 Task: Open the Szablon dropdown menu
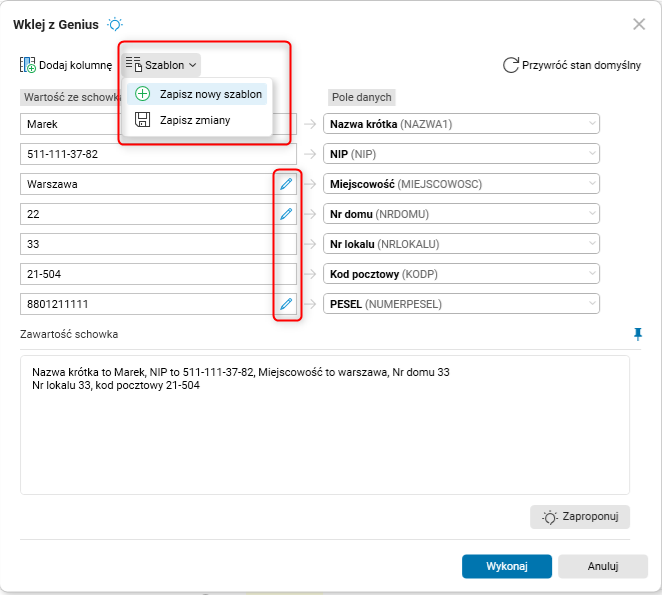point(163,65)
